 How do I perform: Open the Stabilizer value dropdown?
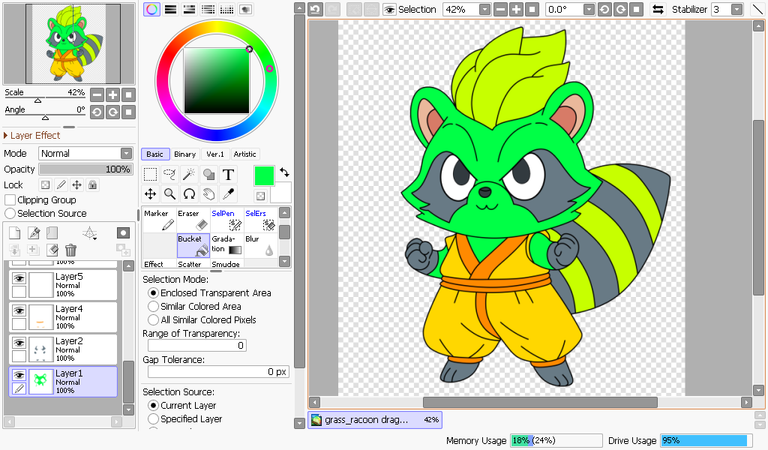pyautogui.click(x=737, y=9)
